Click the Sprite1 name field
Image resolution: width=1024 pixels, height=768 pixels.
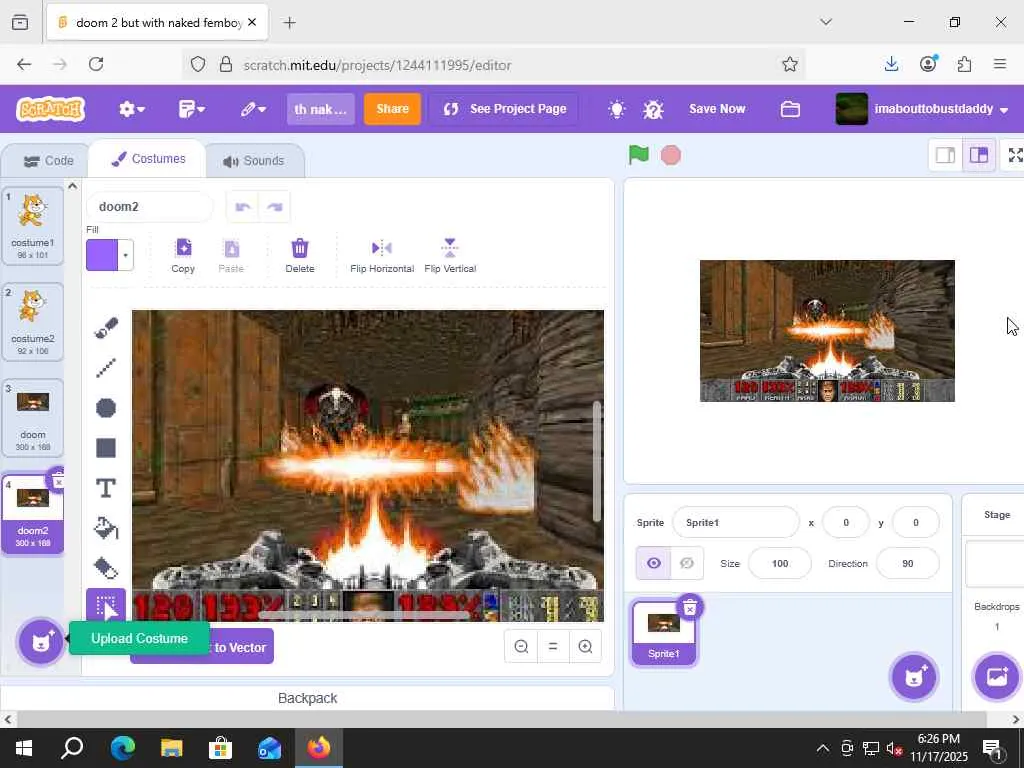pos(735,522)
